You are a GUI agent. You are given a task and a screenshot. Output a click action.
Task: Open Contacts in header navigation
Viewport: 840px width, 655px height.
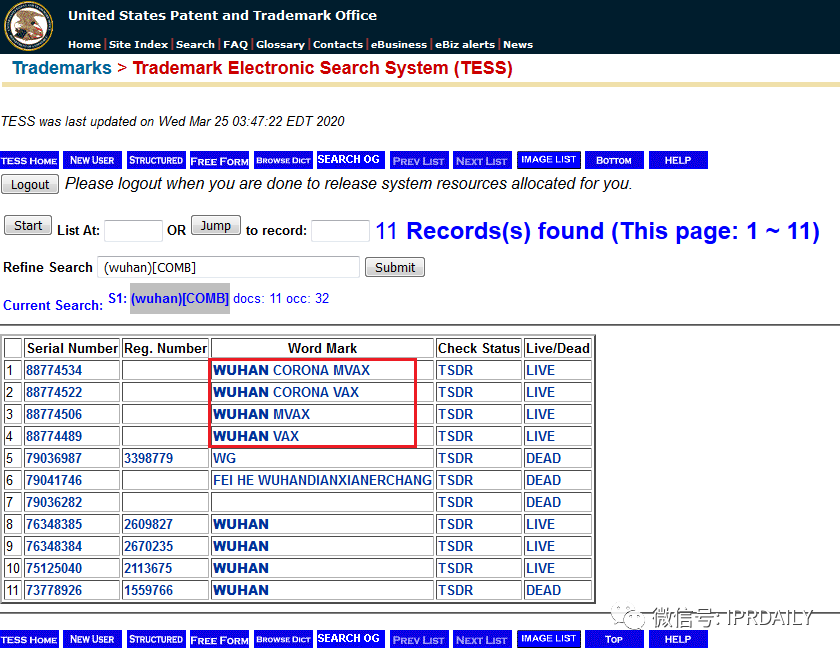coord(338,44)
